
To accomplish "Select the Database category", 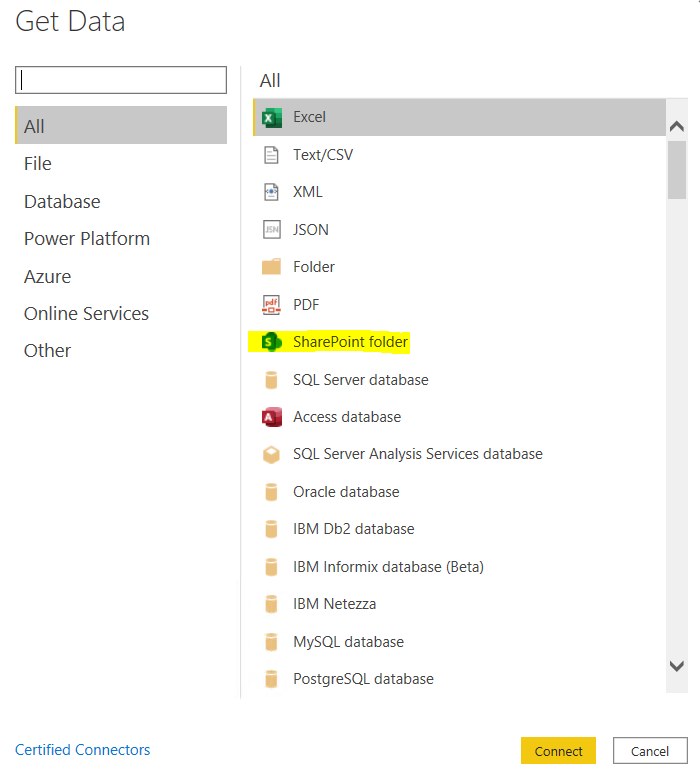I will (62, 202).
